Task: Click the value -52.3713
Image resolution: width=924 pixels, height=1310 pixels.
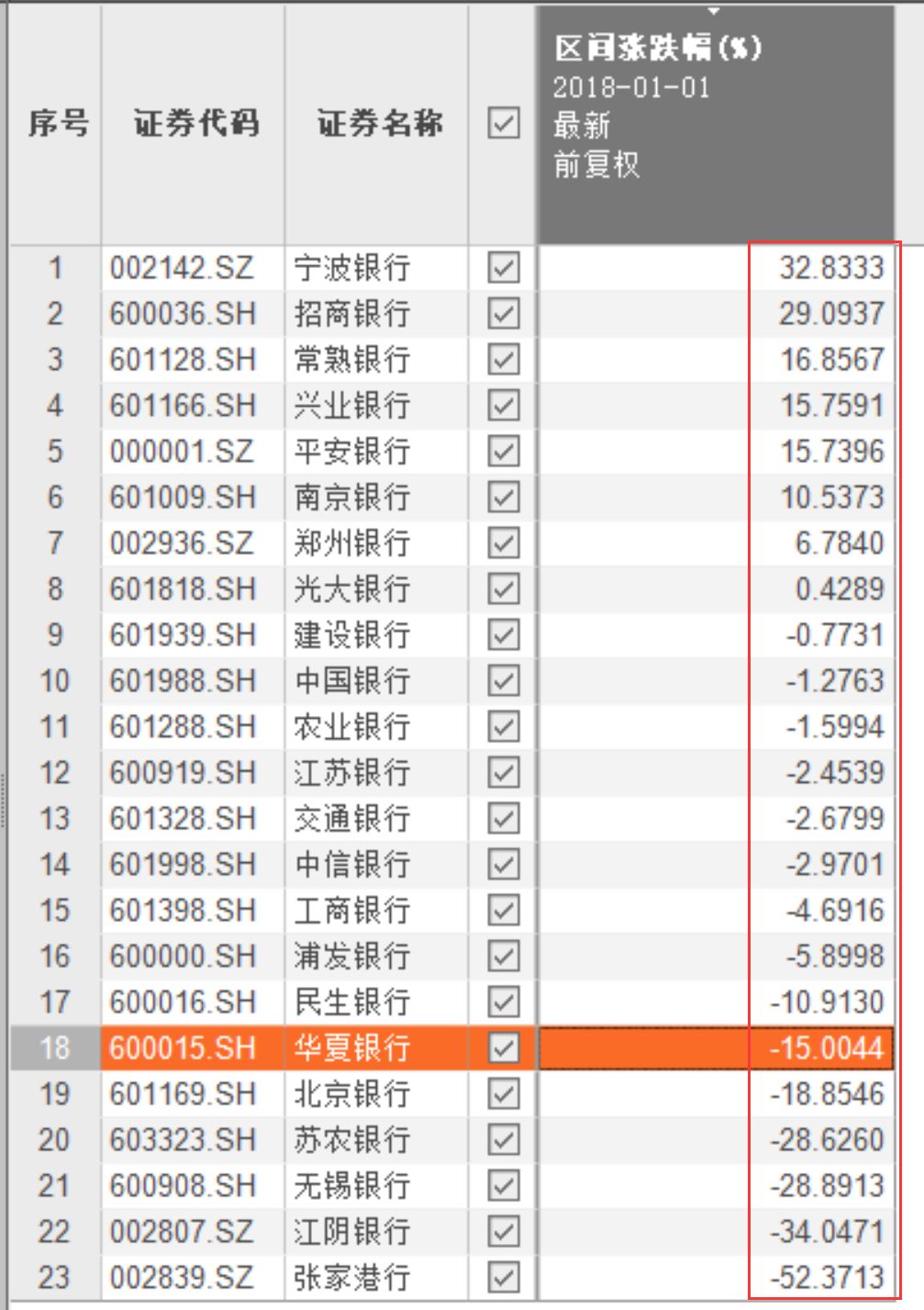Action: [828, 1278]
